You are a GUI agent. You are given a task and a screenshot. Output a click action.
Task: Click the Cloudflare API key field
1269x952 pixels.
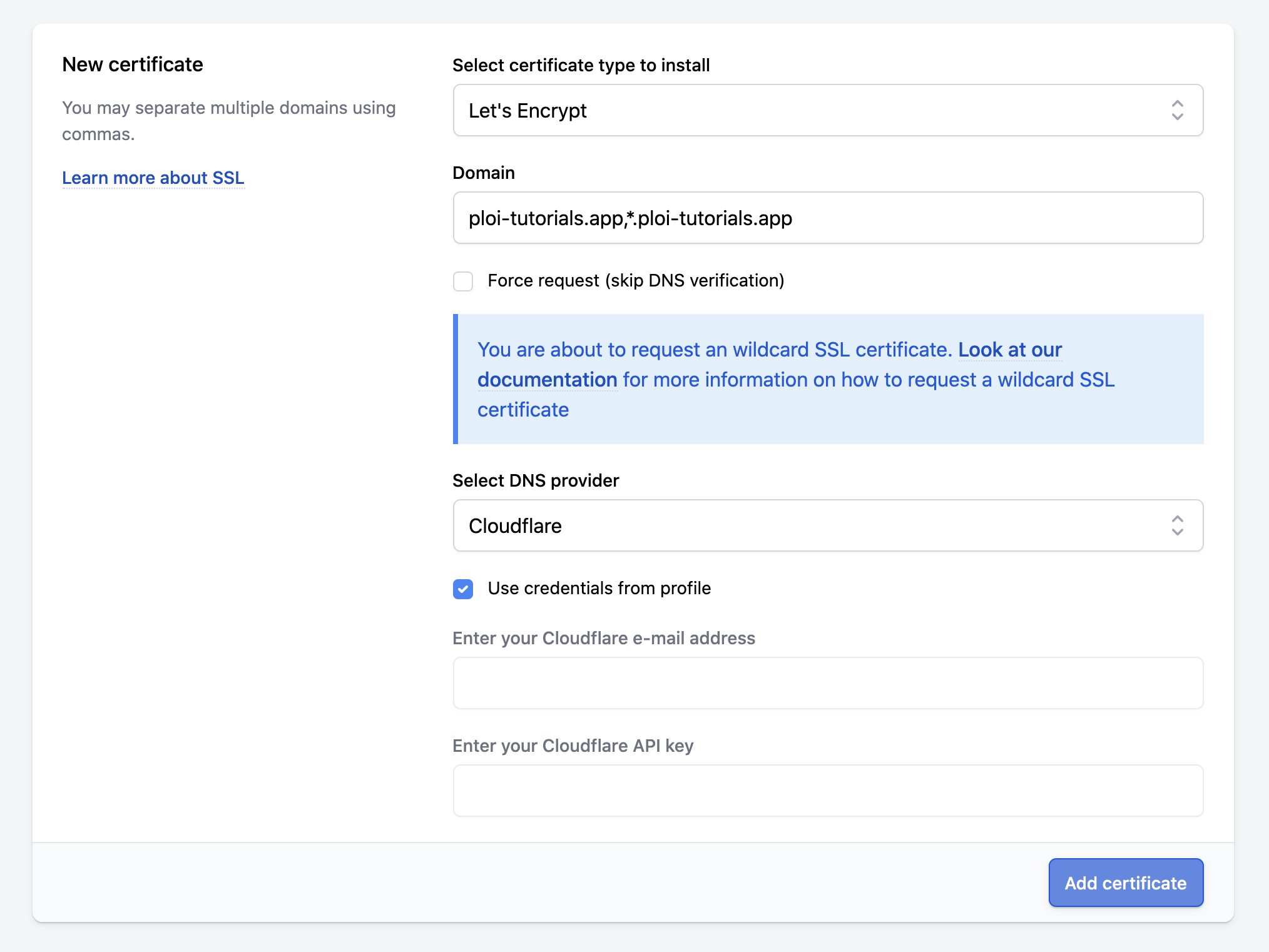click(x=828, y=791)
